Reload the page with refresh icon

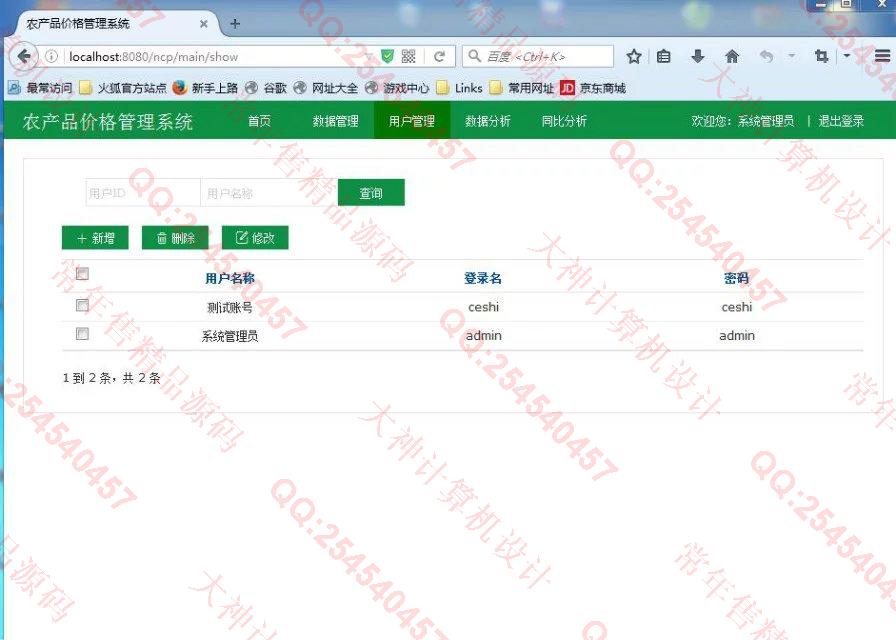point(439,57)
